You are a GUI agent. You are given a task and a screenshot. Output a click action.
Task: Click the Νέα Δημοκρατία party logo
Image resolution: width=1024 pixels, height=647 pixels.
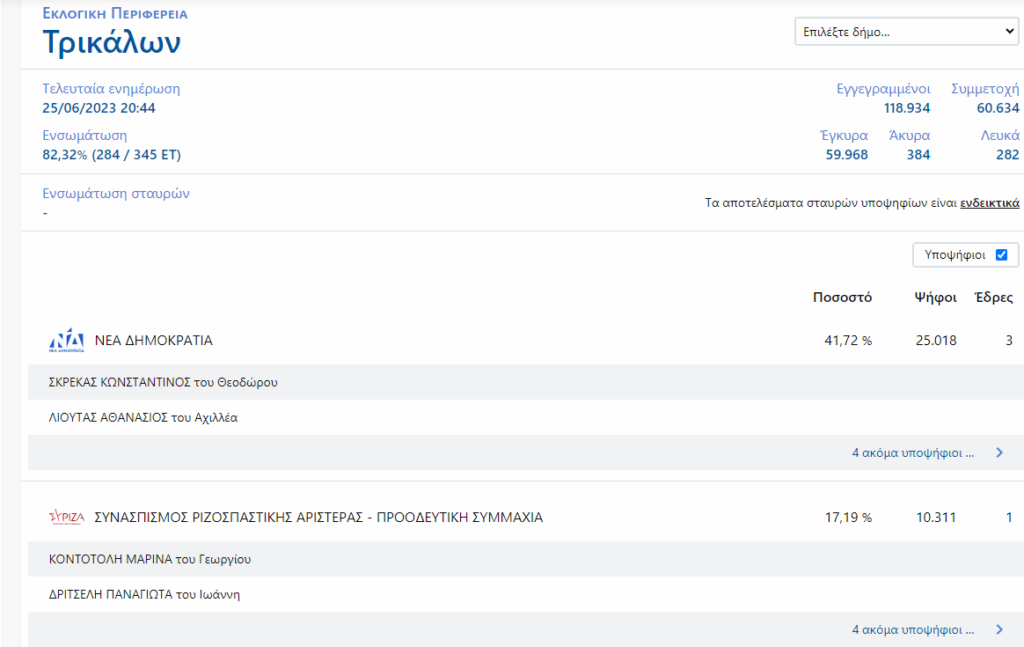pos(67,340)
